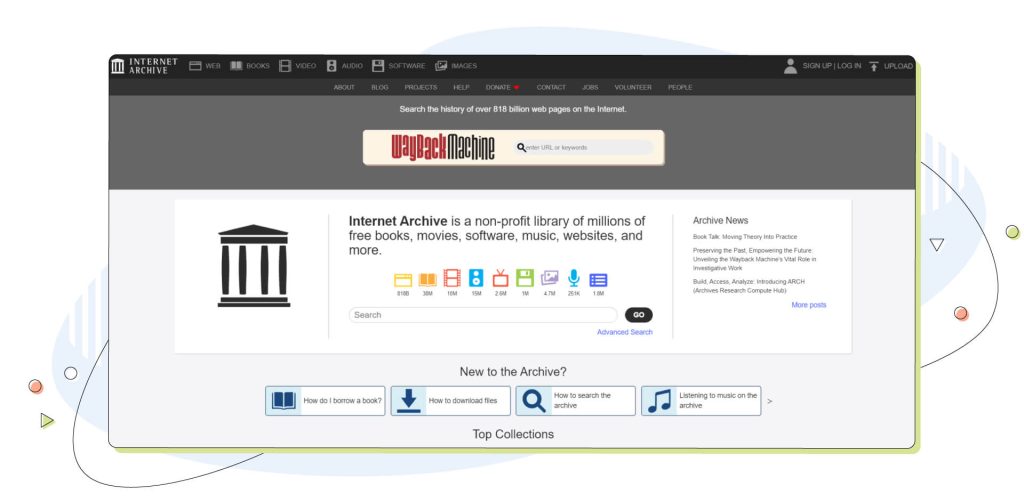Click the Wayback Machine logo
Viewport: 1024px width, 502px height.
pos(443,147)
